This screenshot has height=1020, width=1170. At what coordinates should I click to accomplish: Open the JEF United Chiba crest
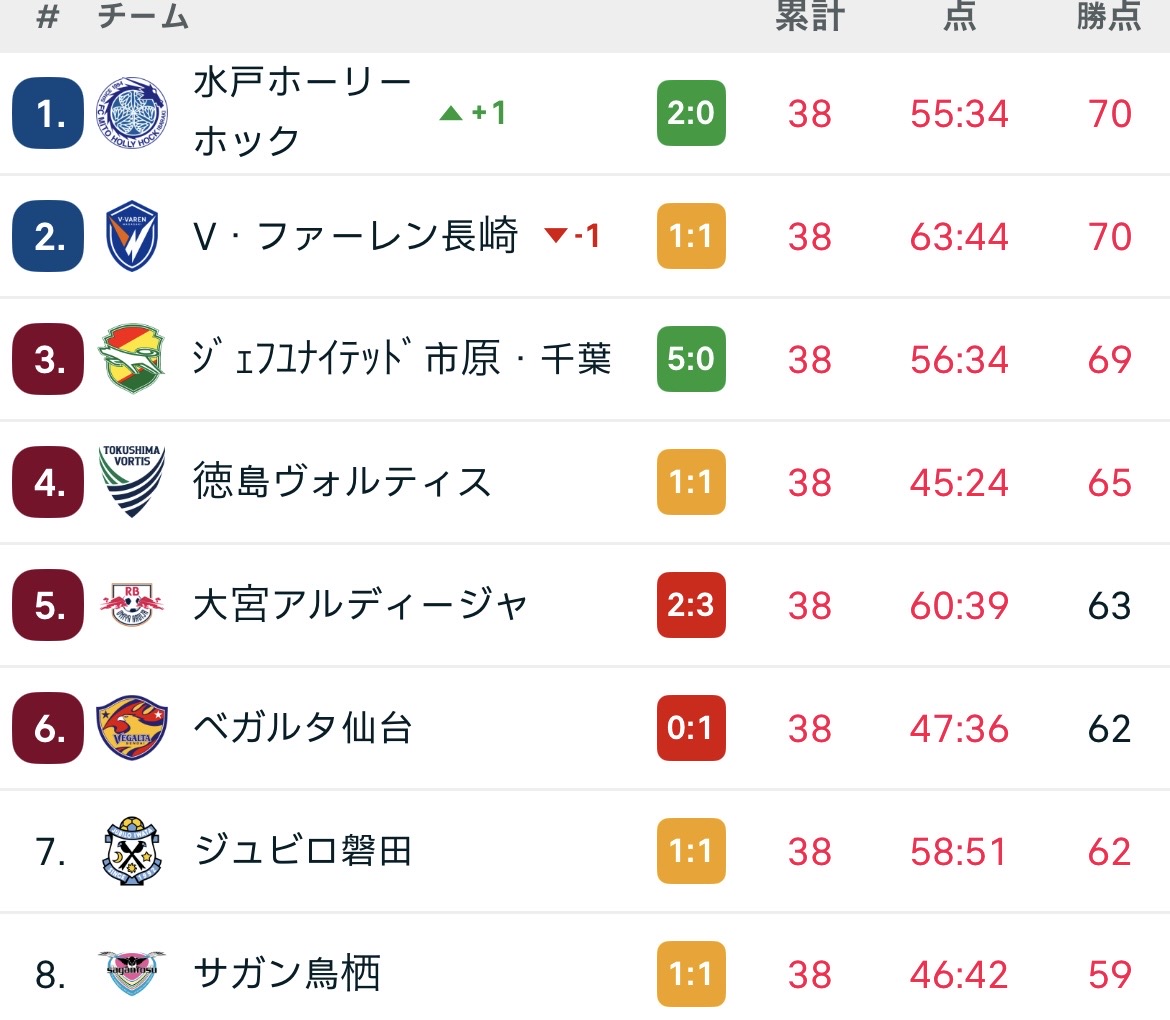coord(132,359)
